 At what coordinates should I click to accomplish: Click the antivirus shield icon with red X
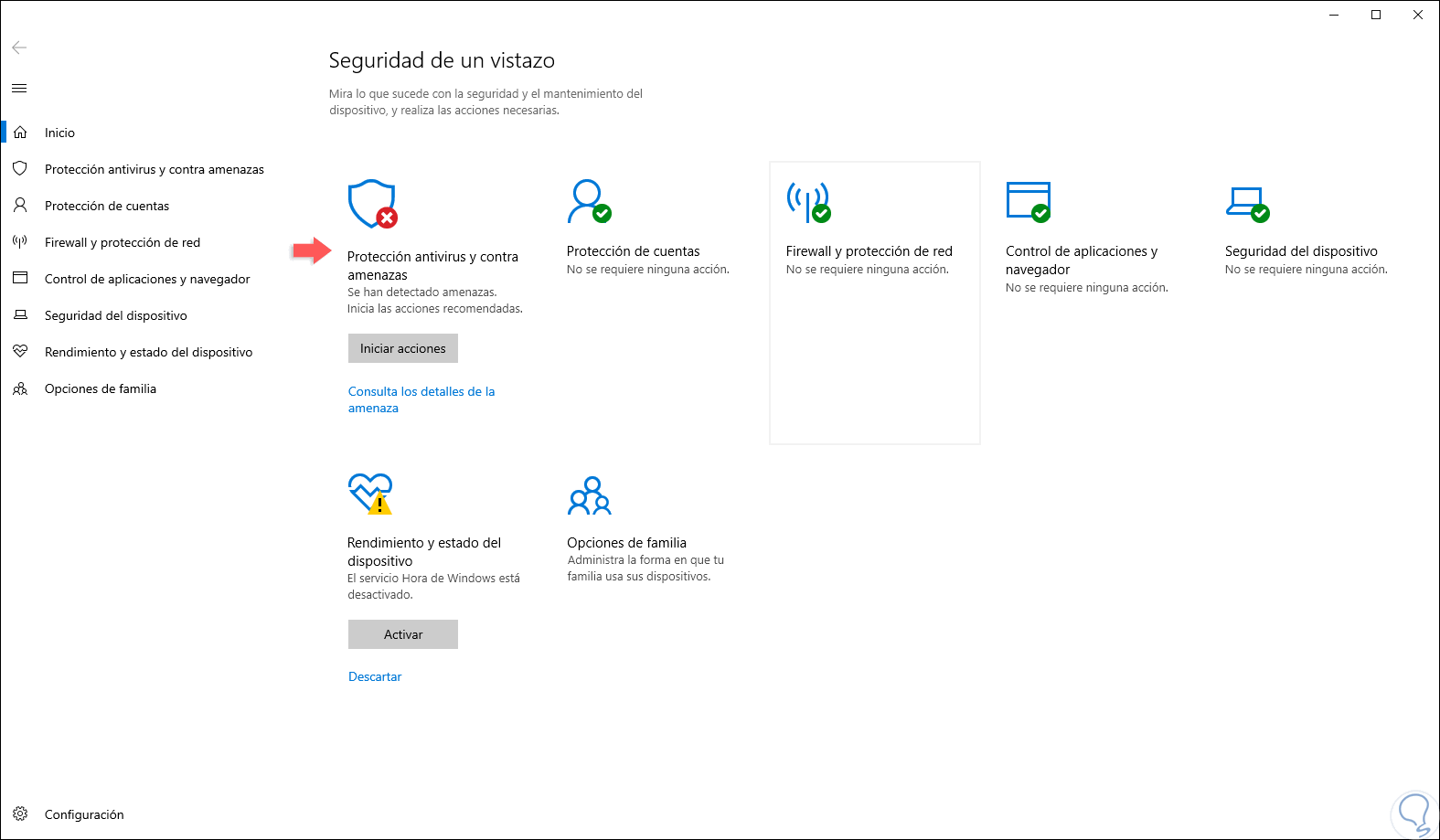(372, 204)
